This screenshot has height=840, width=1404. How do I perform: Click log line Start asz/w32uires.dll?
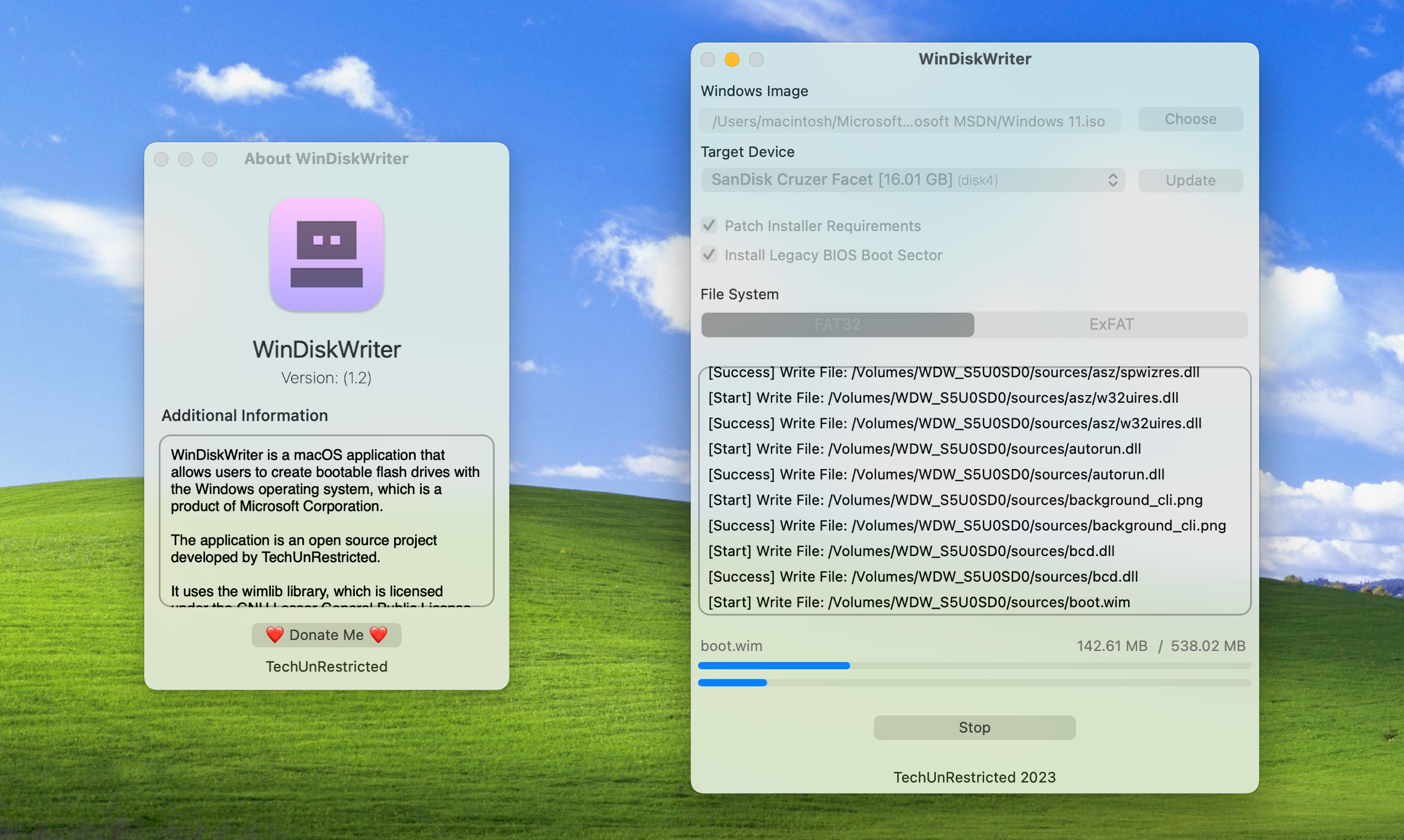tap(943, 397)
